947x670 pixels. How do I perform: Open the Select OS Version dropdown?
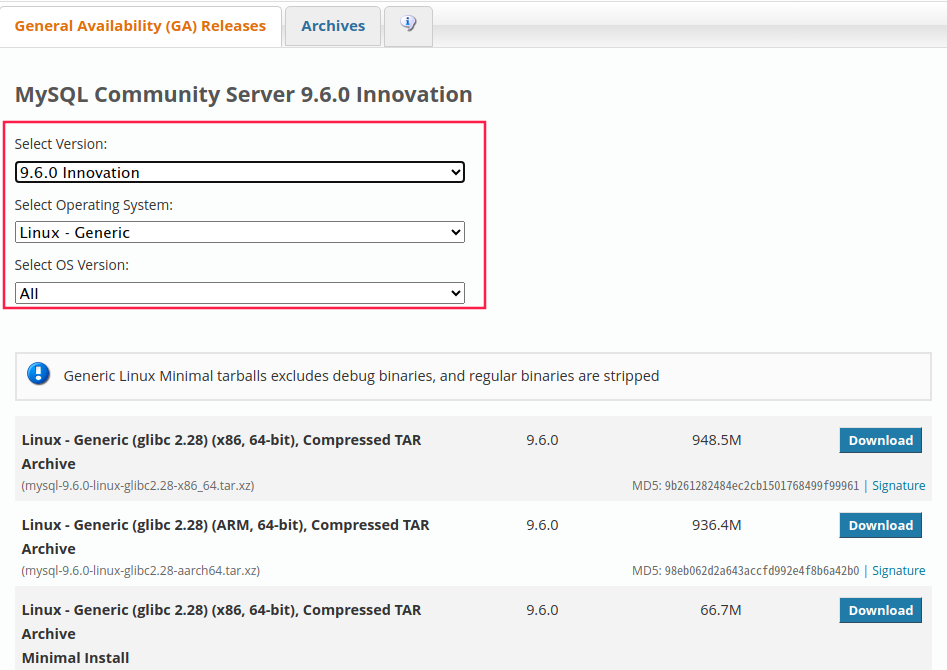coord(240,294)
